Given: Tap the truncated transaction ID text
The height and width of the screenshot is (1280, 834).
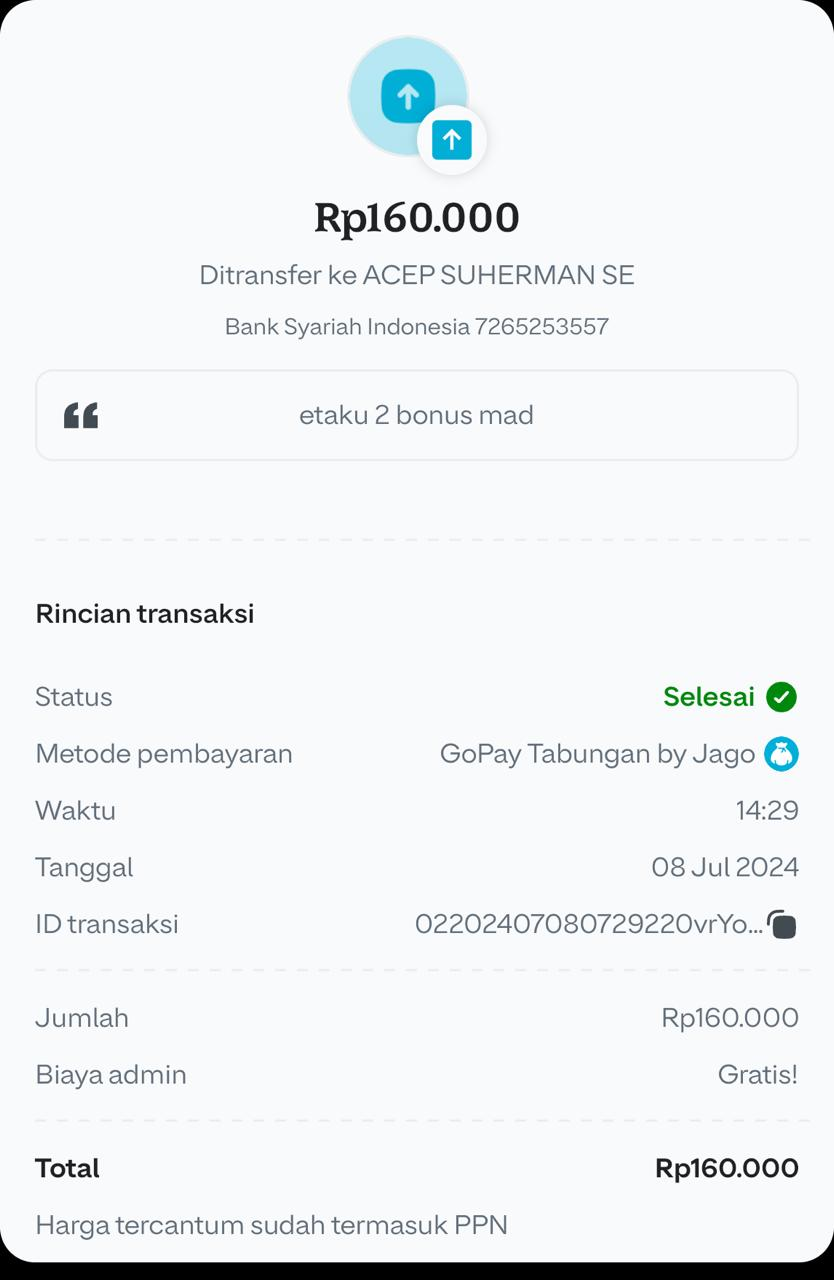Looking at the screenshot, I should (x=589, y=924).
